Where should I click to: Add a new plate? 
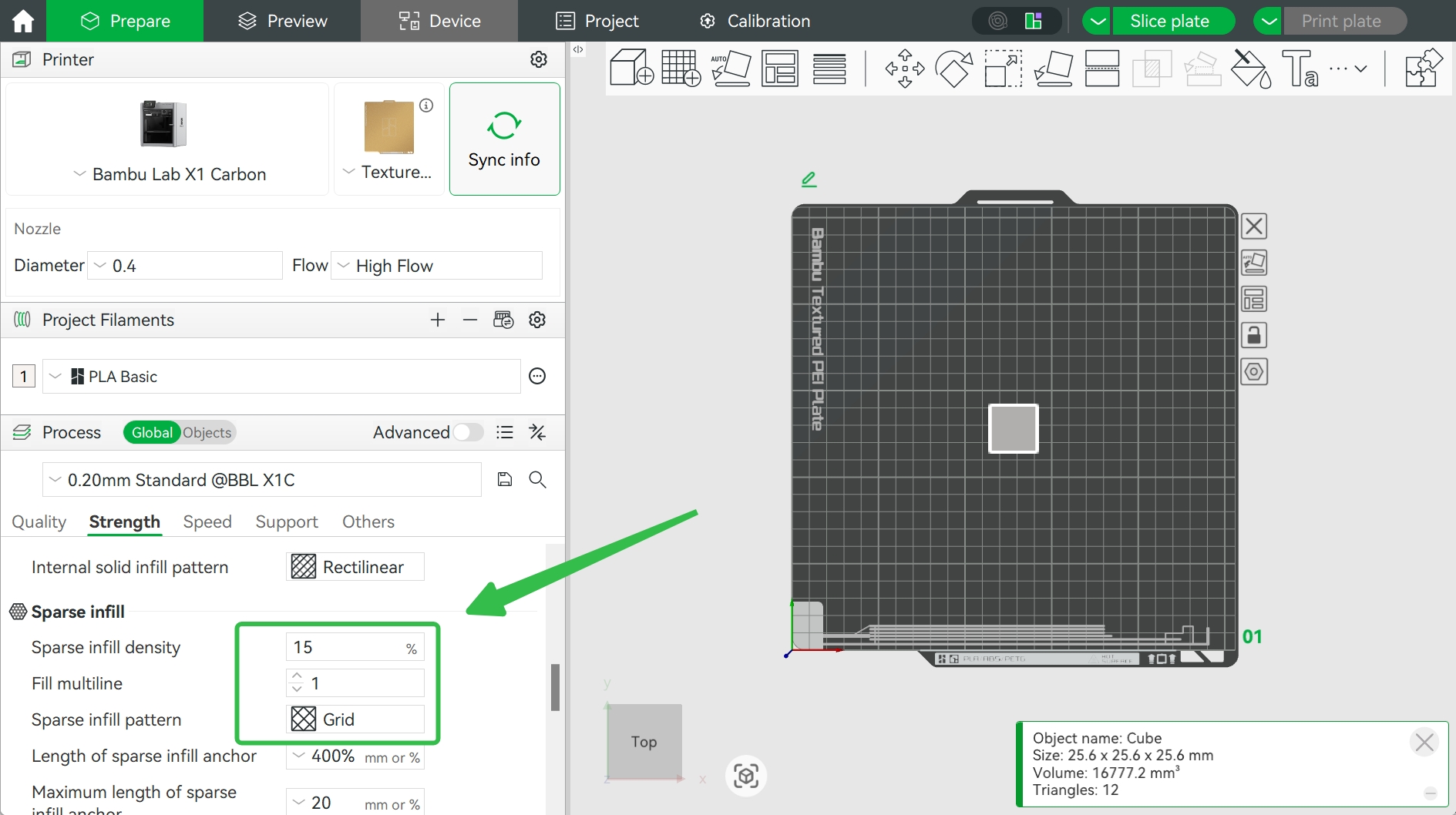coord(681,69)
